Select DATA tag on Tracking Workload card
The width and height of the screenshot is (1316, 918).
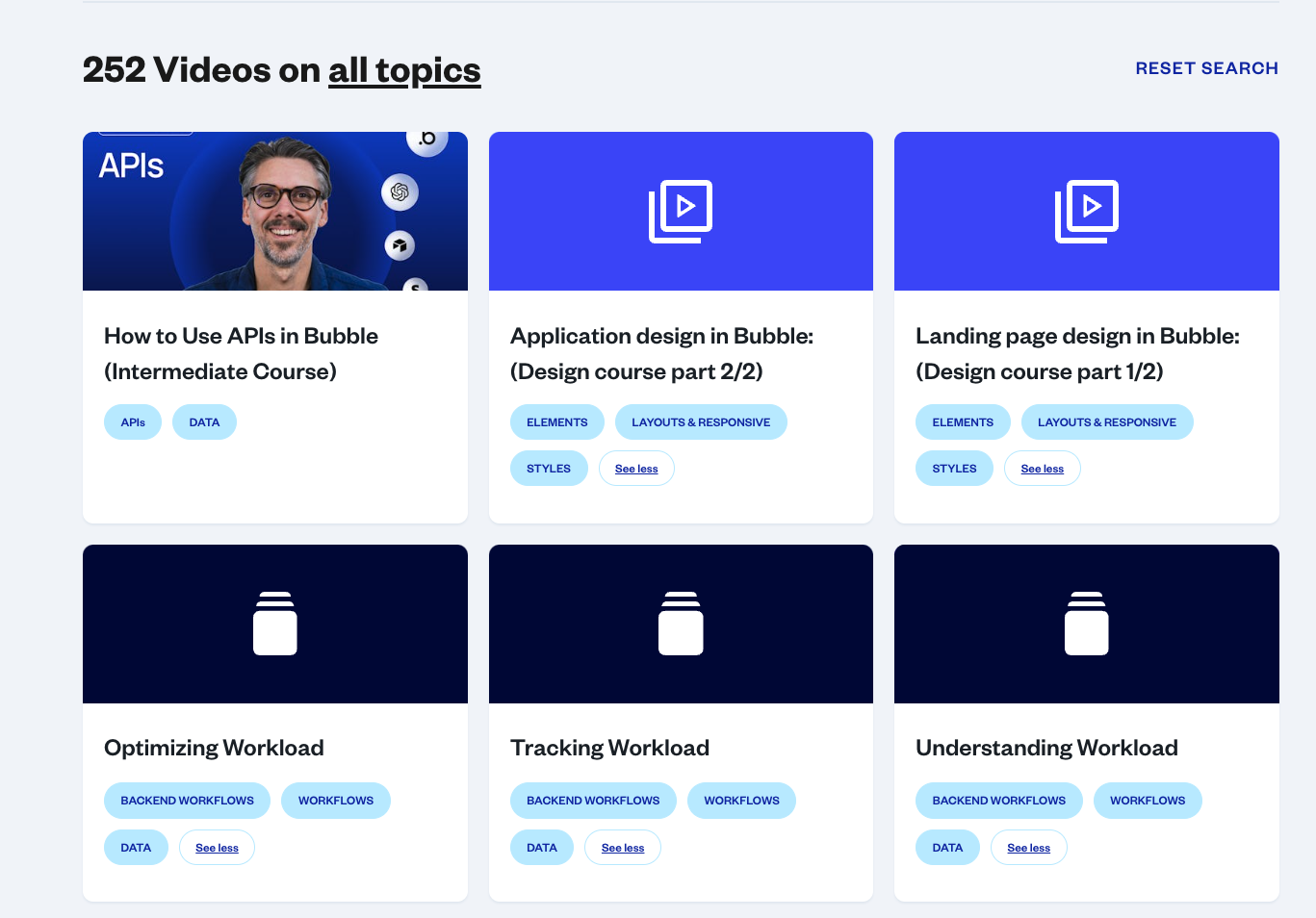coord(542,848)
